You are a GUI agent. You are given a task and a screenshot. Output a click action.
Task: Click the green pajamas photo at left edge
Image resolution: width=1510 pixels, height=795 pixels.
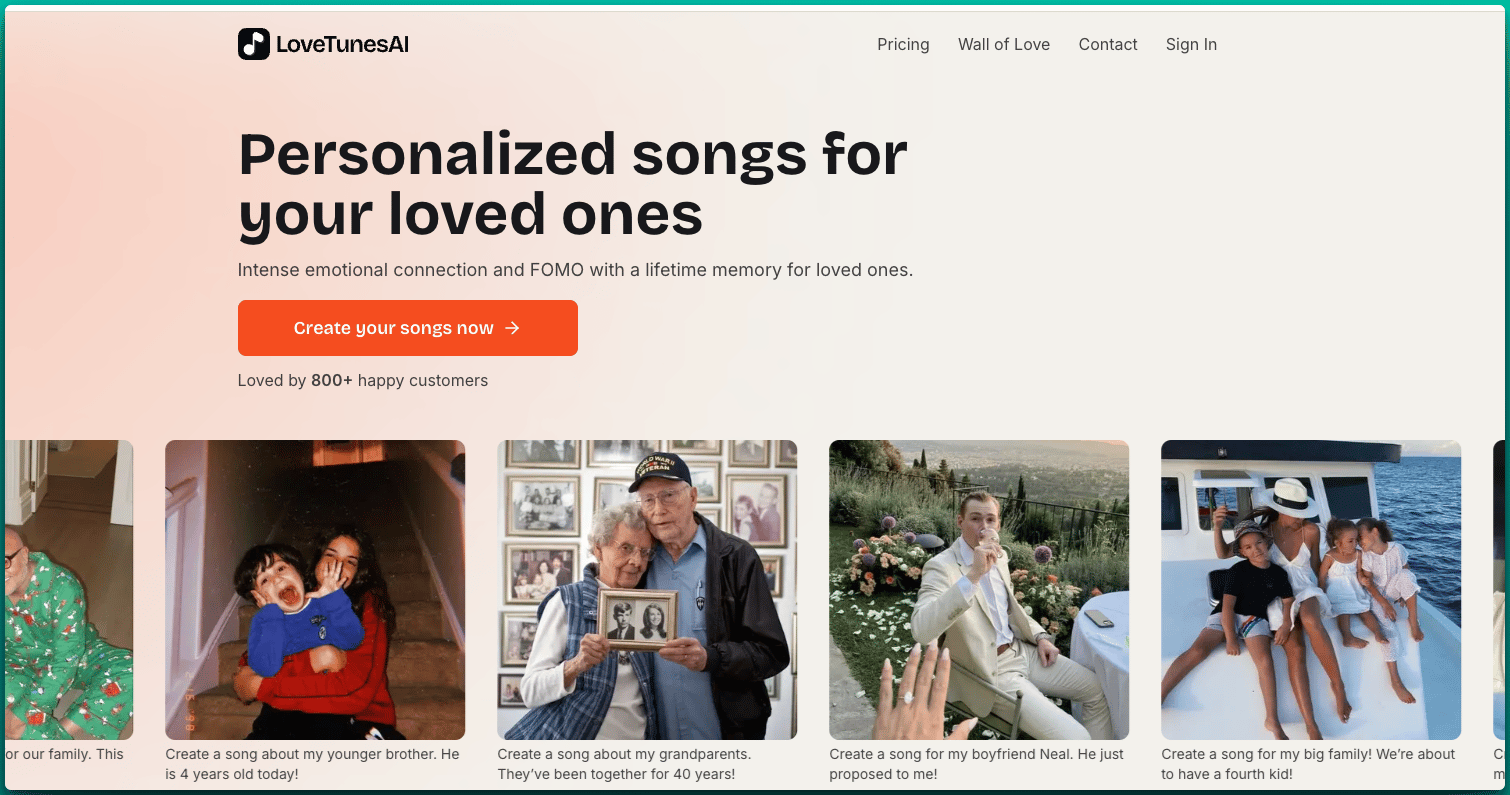coord(69,590)
